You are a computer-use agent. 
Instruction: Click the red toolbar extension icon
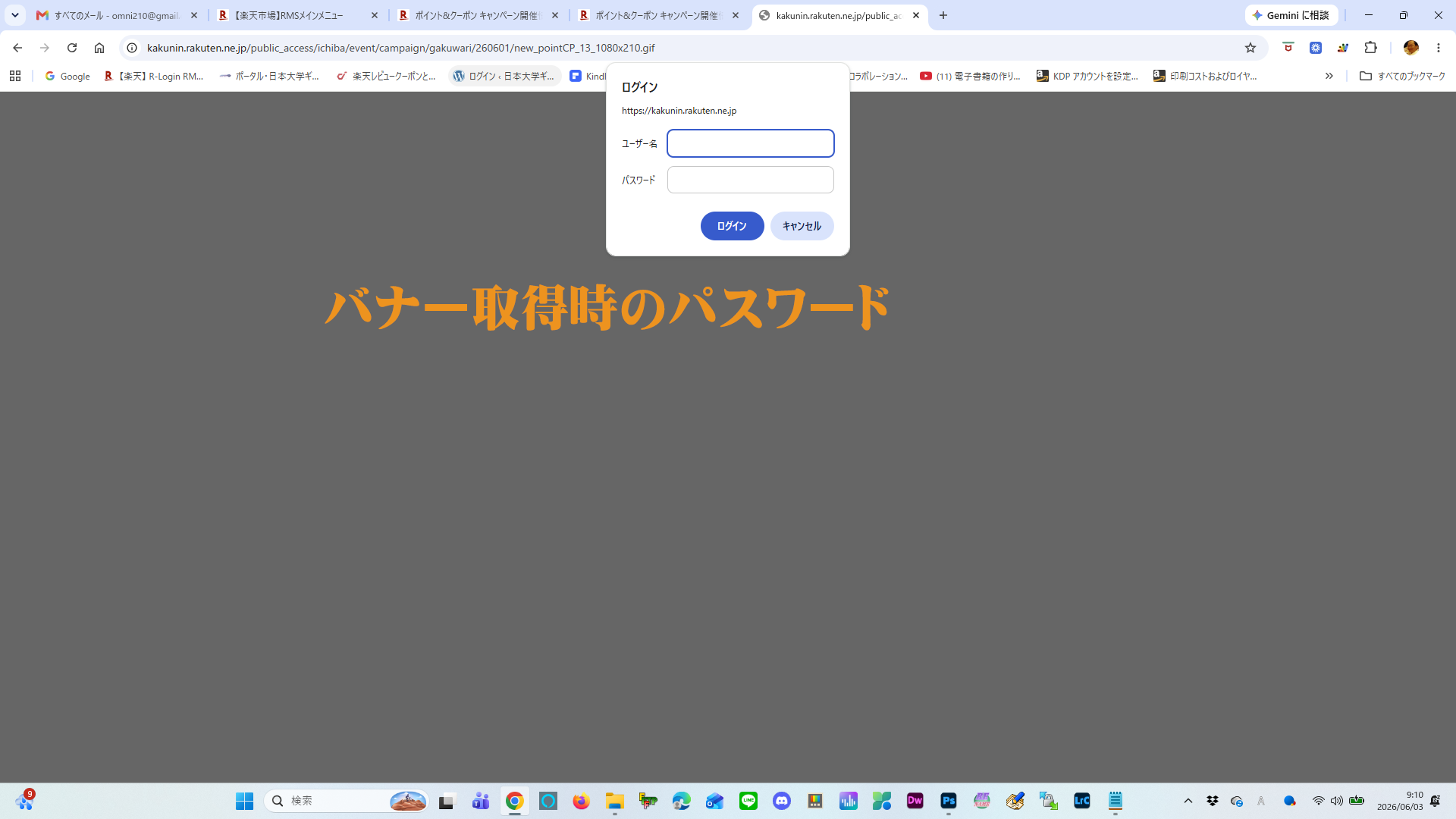(1288, 48)
